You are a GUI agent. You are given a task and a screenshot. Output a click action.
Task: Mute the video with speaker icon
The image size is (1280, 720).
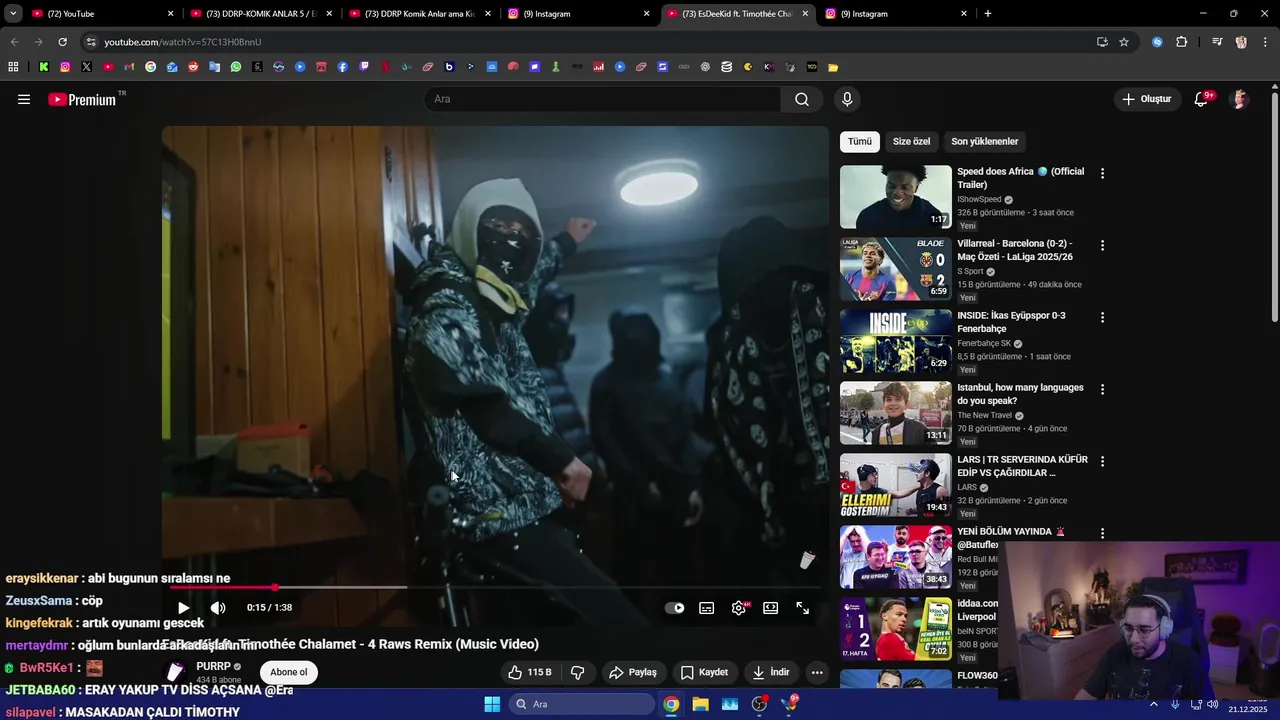[x=218, y=607]
